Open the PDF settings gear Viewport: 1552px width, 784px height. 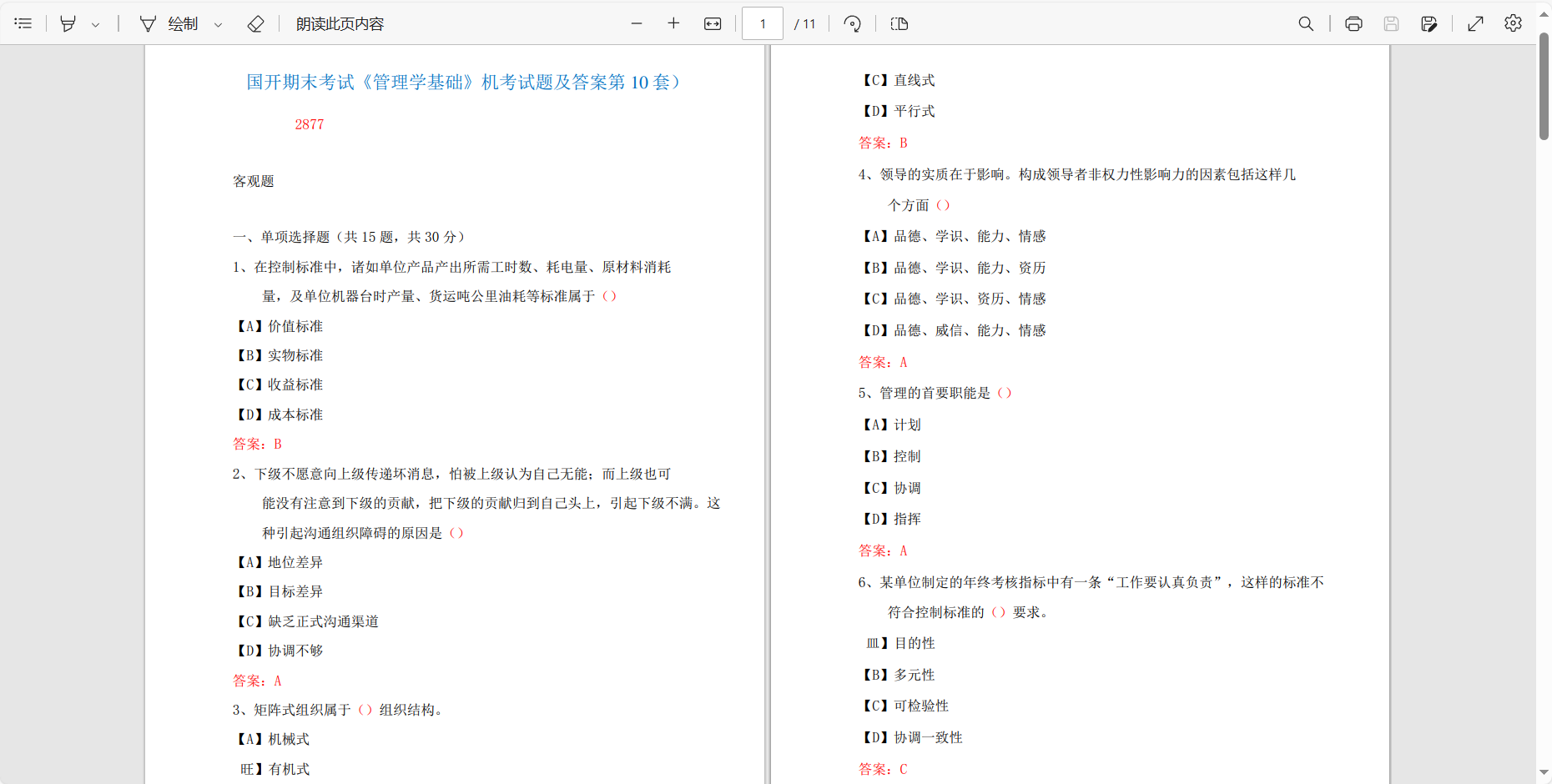pyautogui.click(x=1513, y=23)
